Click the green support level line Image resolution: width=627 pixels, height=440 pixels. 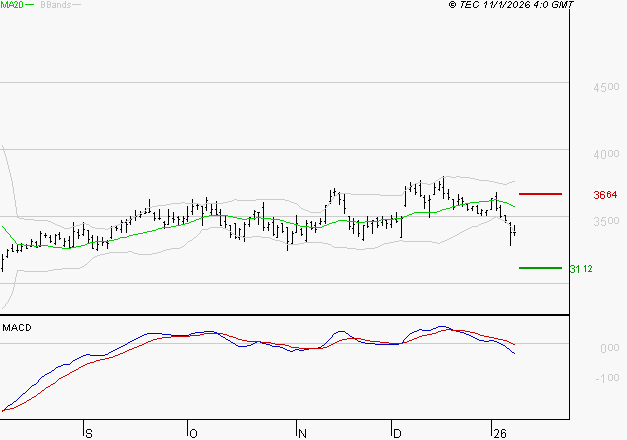(540, 268)
